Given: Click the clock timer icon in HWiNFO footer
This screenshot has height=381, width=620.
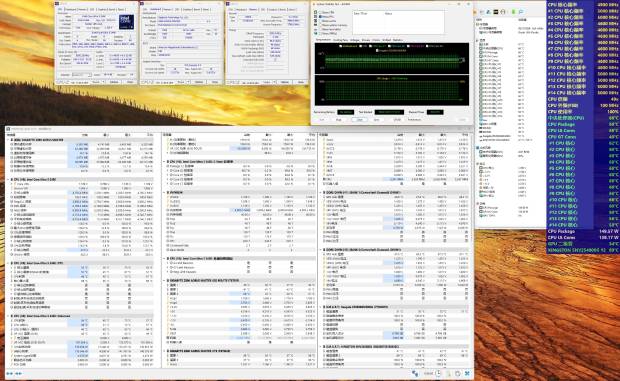Looking at the screenshot, I should 439,373.
